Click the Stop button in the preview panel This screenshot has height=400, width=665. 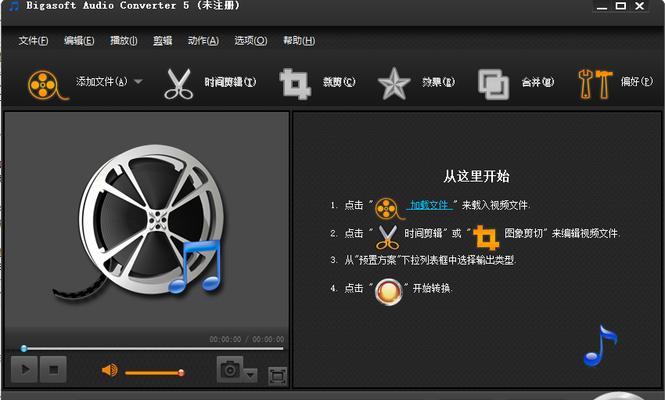click(53, 369)
